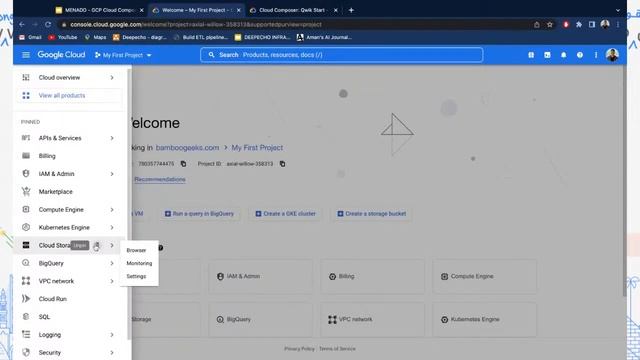Open the YouTube bookmark
This screenshot has width=640, height=360.
point(63,37)
